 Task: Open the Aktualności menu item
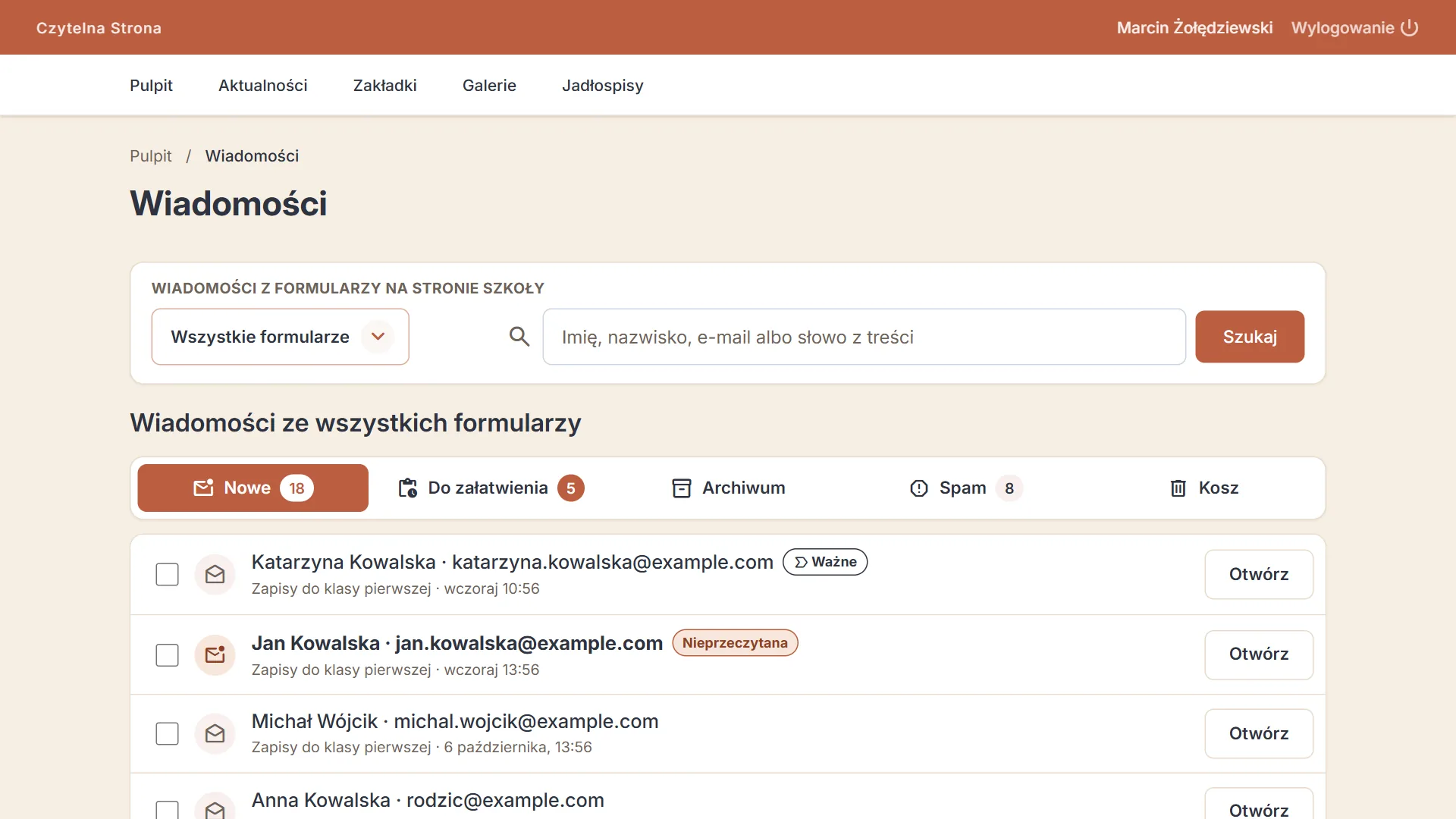pos(263,86)
